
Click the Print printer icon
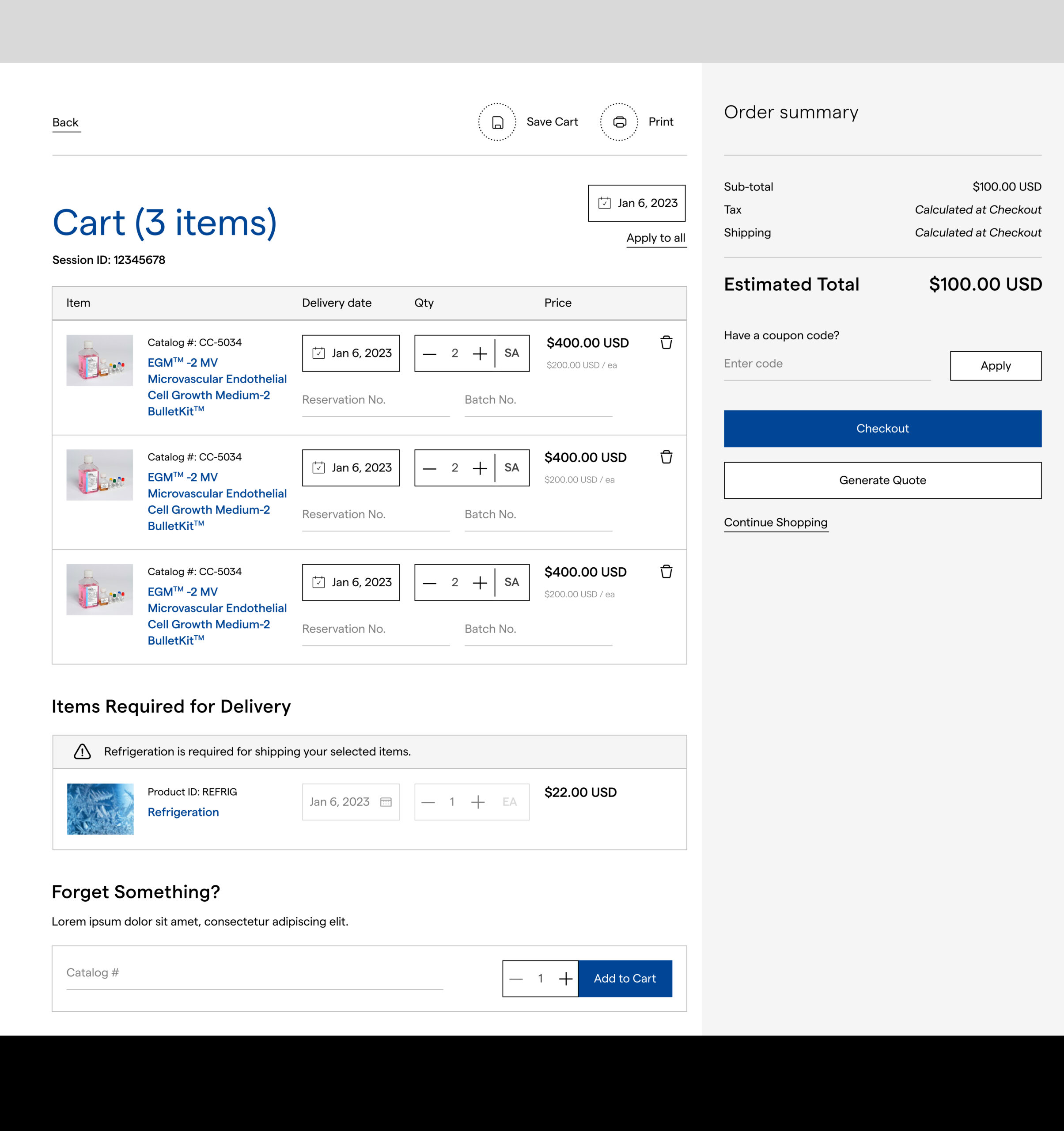pos(619,122)
